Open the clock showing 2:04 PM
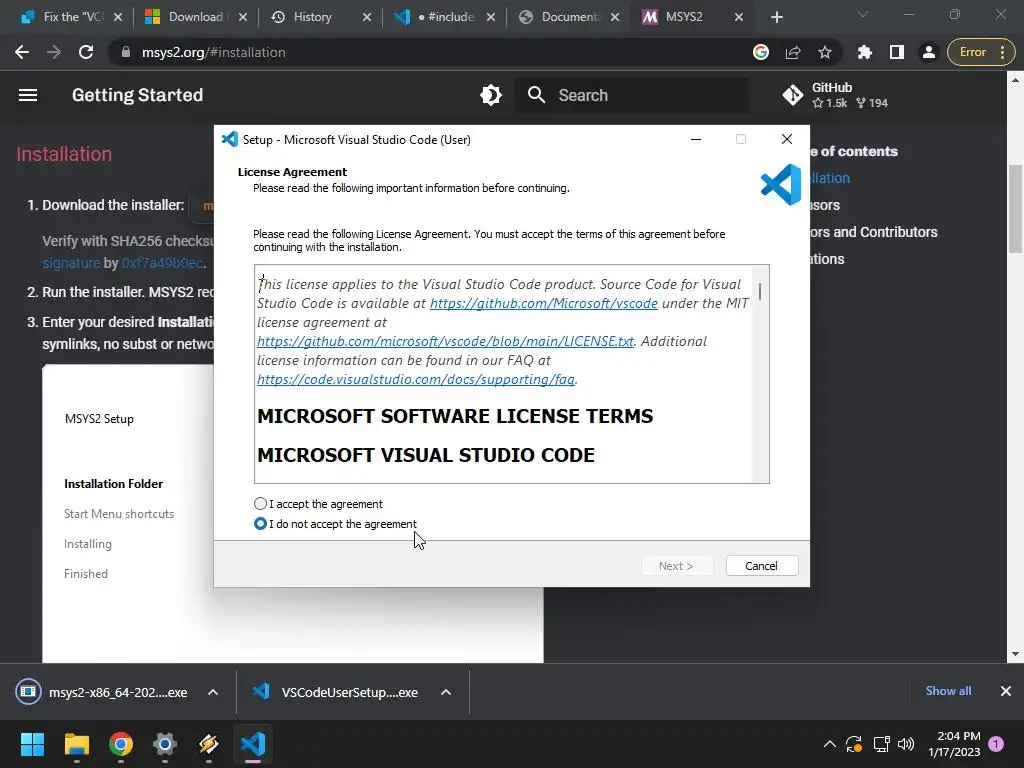1024x768 pixels. click(954, 744)
